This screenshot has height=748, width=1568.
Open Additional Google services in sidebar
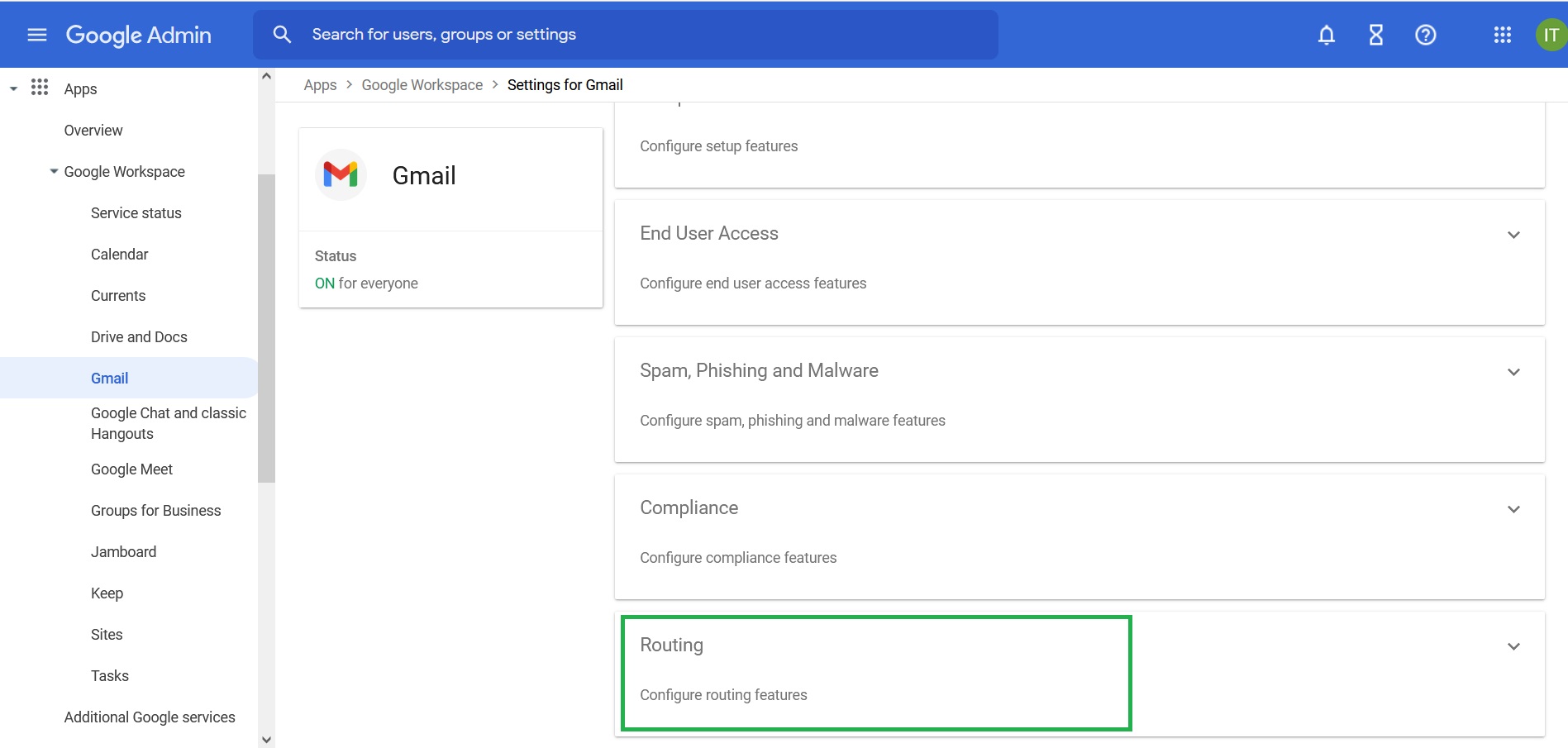click(x=150, y=717)
